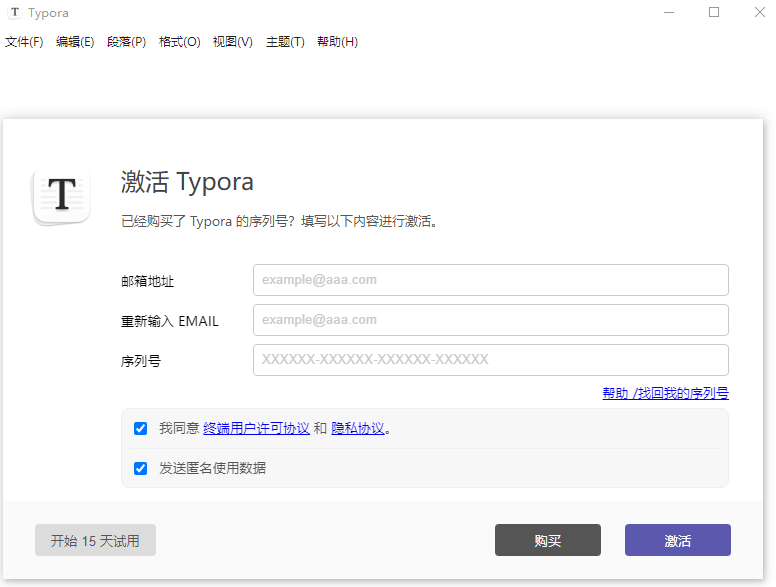
Task: Click the 重新输入 EMAIL text field
Action: coord(490,320)
